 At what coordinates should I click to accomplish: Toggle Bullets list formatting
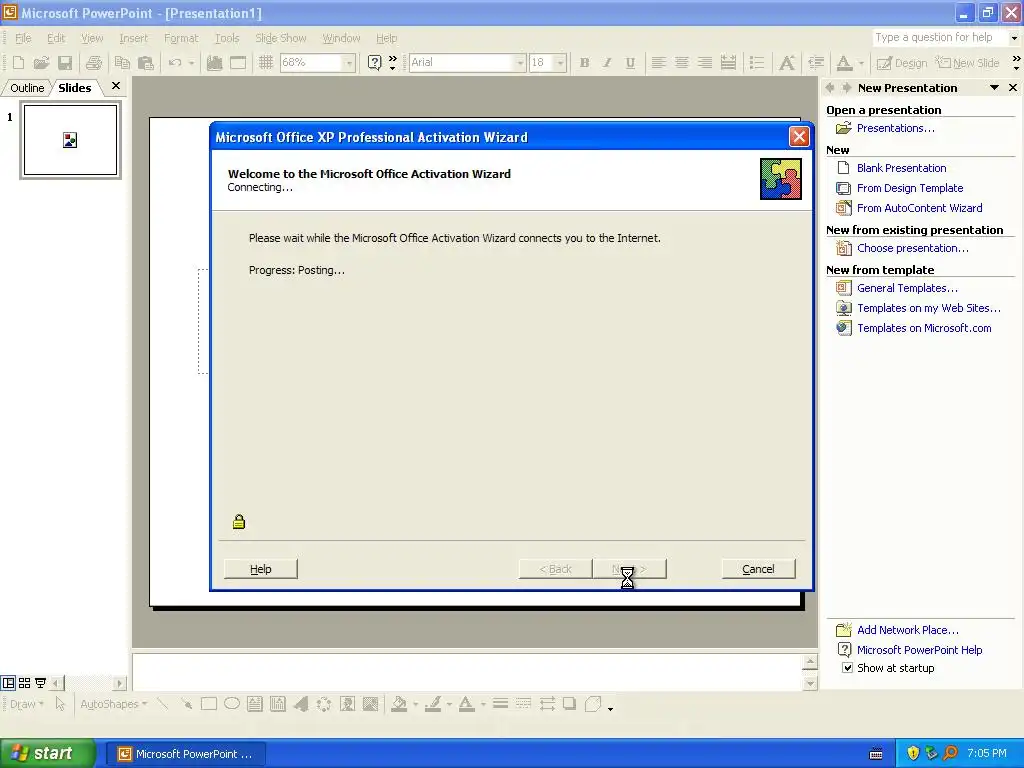[757, 63]
